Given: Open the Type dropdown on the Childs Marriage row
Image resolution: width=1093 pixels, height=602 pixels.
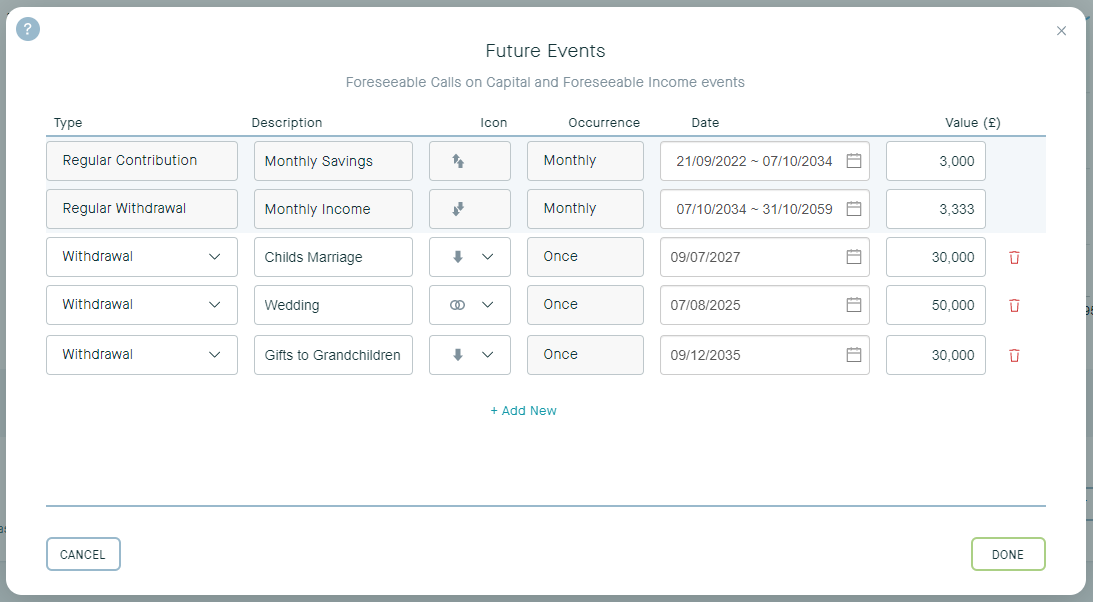Looking at the screenshot, I should click(141, 257).
